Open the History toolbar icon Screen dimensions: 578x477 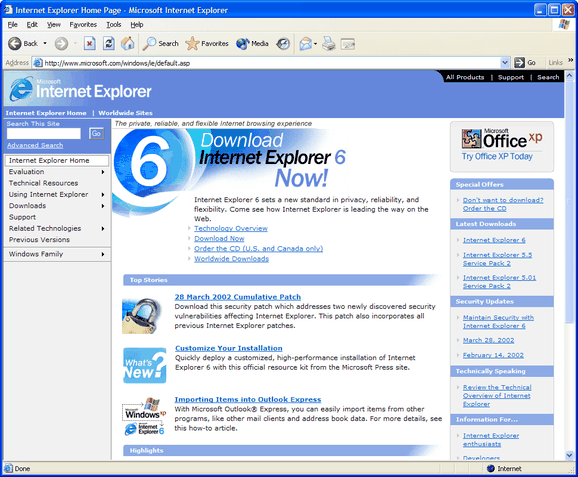[x=283, y=44]
